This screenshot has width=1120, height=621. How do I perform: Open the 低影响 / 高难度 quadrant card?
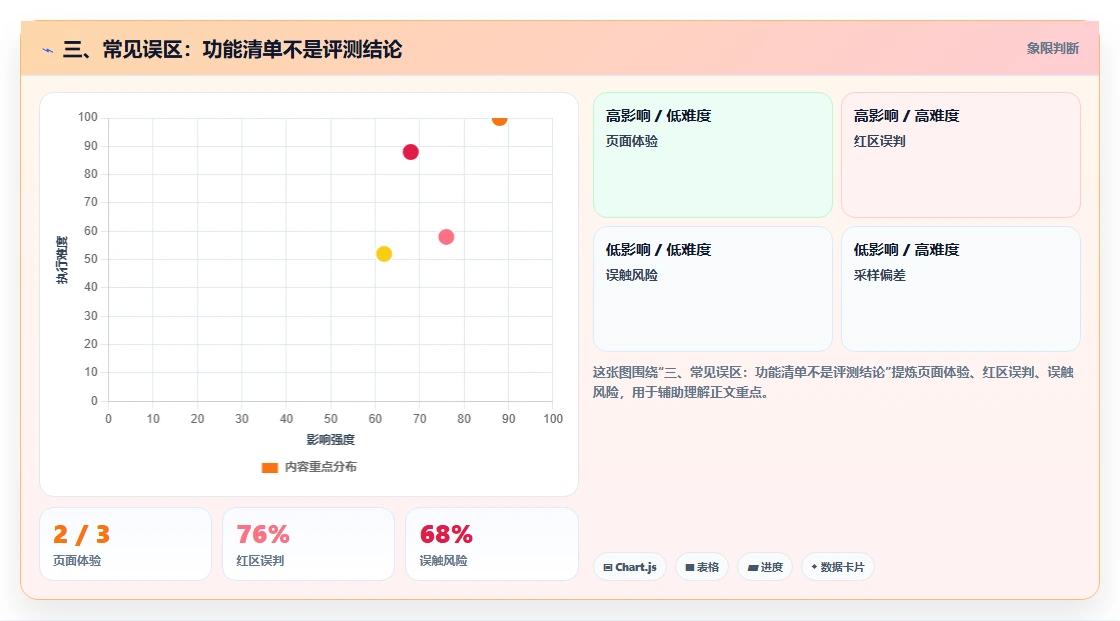961,289
